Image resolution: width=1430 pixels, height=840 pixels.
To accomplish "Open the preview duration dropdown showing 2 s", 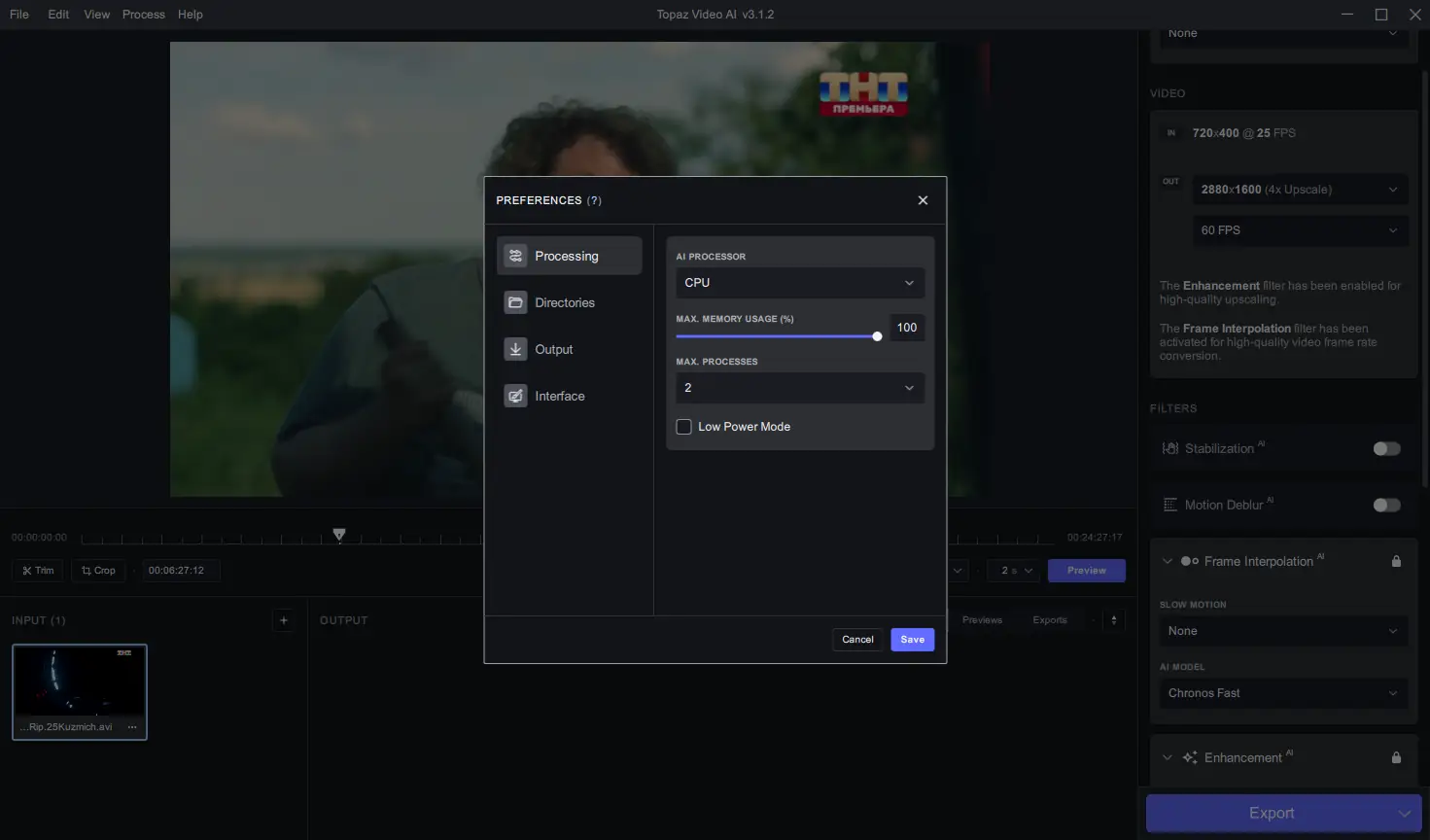I will pos(1015,571).
